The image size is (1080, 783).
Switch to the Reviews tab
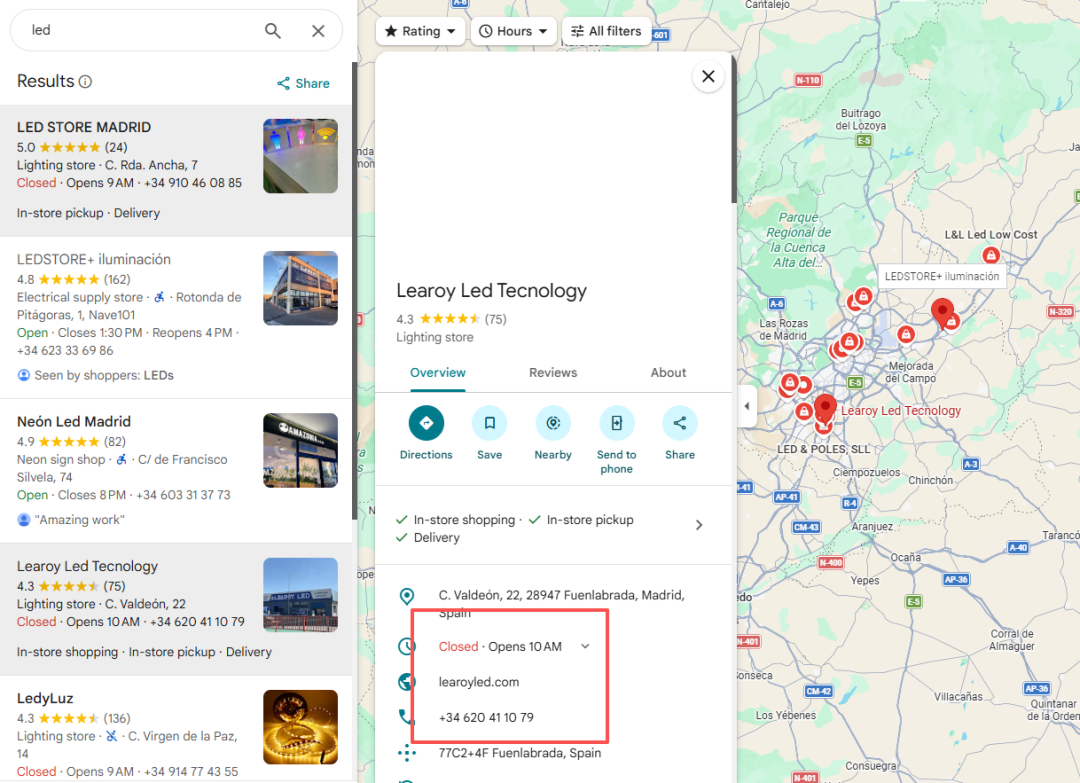click(x=553, y=373)
